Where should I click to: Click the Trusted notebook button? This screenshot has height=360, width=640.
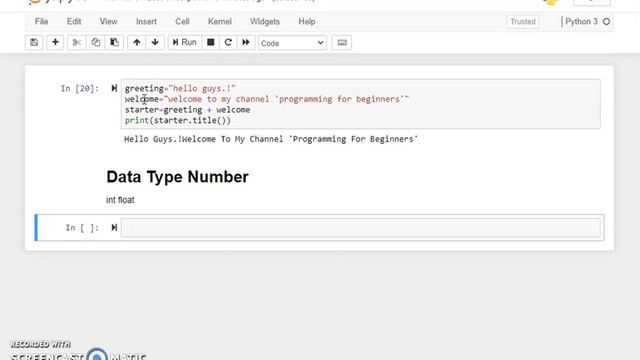[523, 22]
